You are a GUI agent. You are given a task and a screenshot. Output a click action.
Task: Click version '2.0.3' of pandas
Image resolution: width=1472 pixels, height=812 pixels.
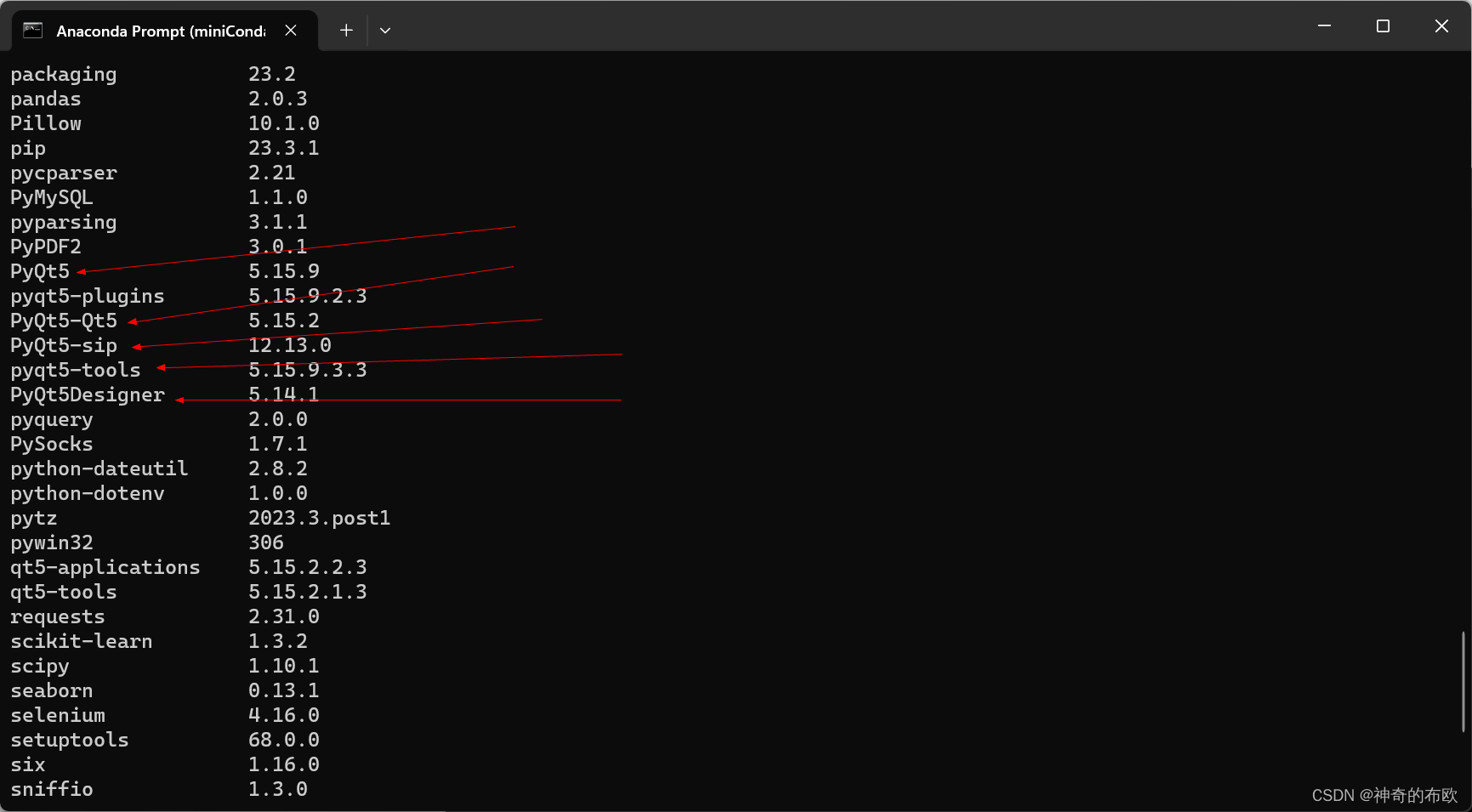point(278,99)
